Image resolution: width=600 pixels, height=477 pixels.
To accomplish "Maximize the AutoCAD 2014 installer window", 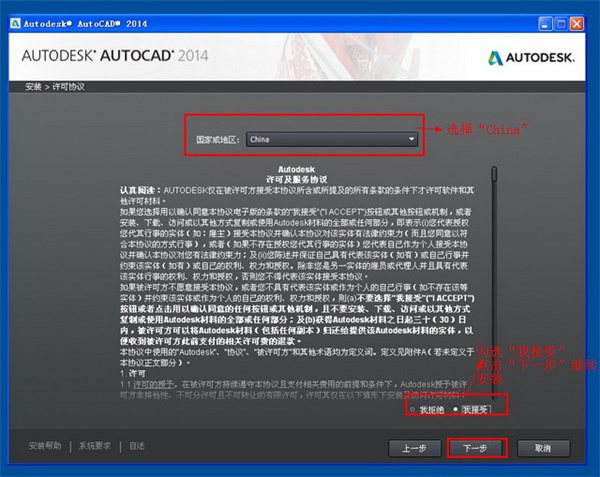I will (x=561, y=24).
